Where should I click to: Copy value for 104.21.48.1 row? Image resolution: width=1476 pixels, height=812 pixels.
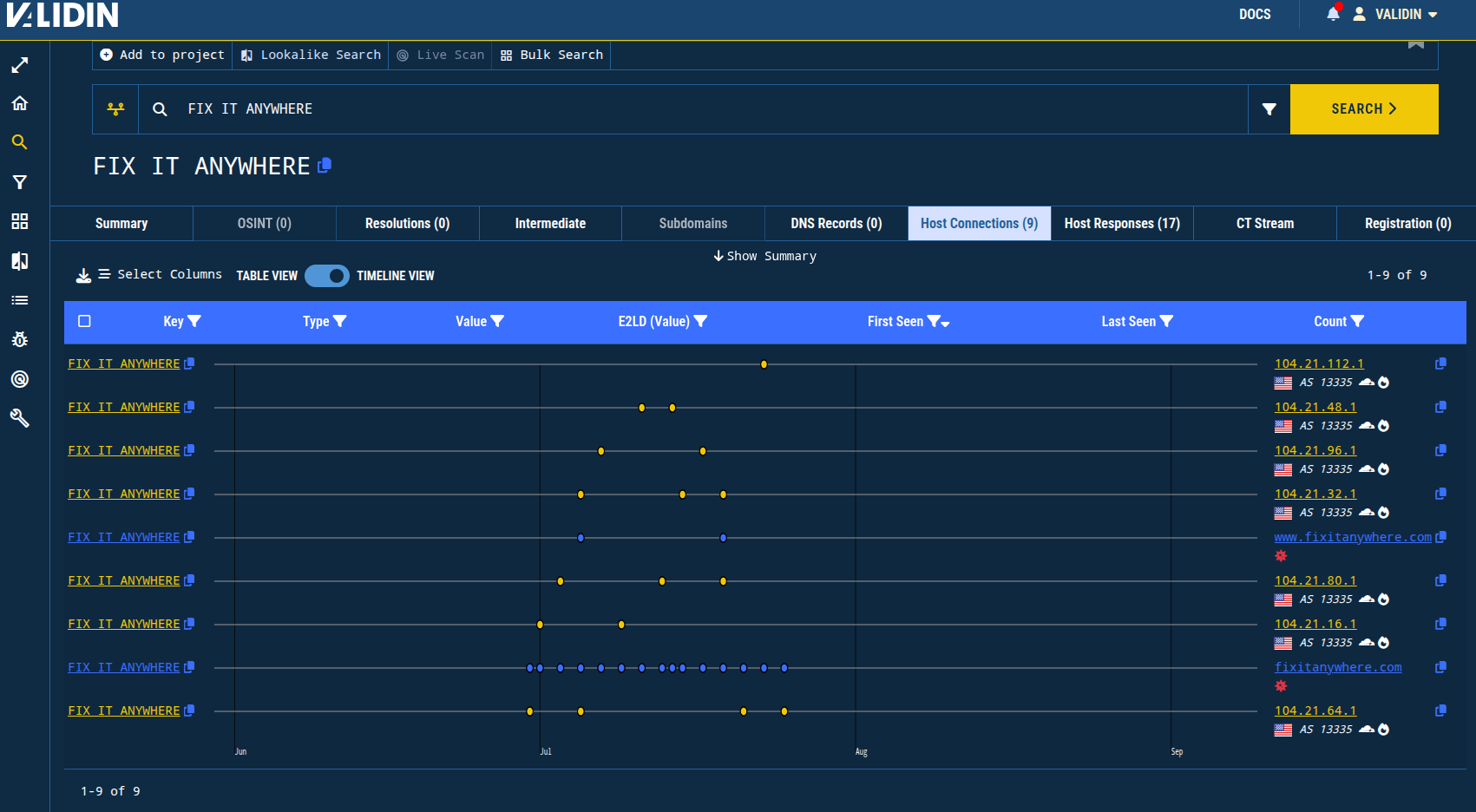(x=1440, y=407)
